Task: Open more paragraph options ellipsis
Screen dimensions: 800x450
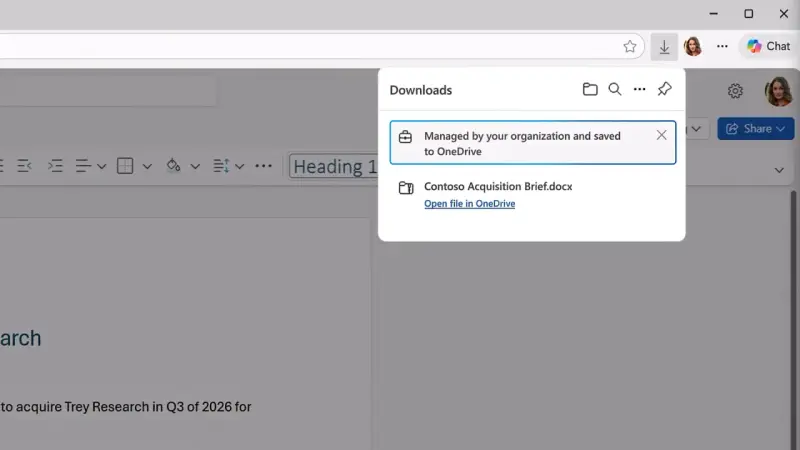Action: click(x=263, y=166)
